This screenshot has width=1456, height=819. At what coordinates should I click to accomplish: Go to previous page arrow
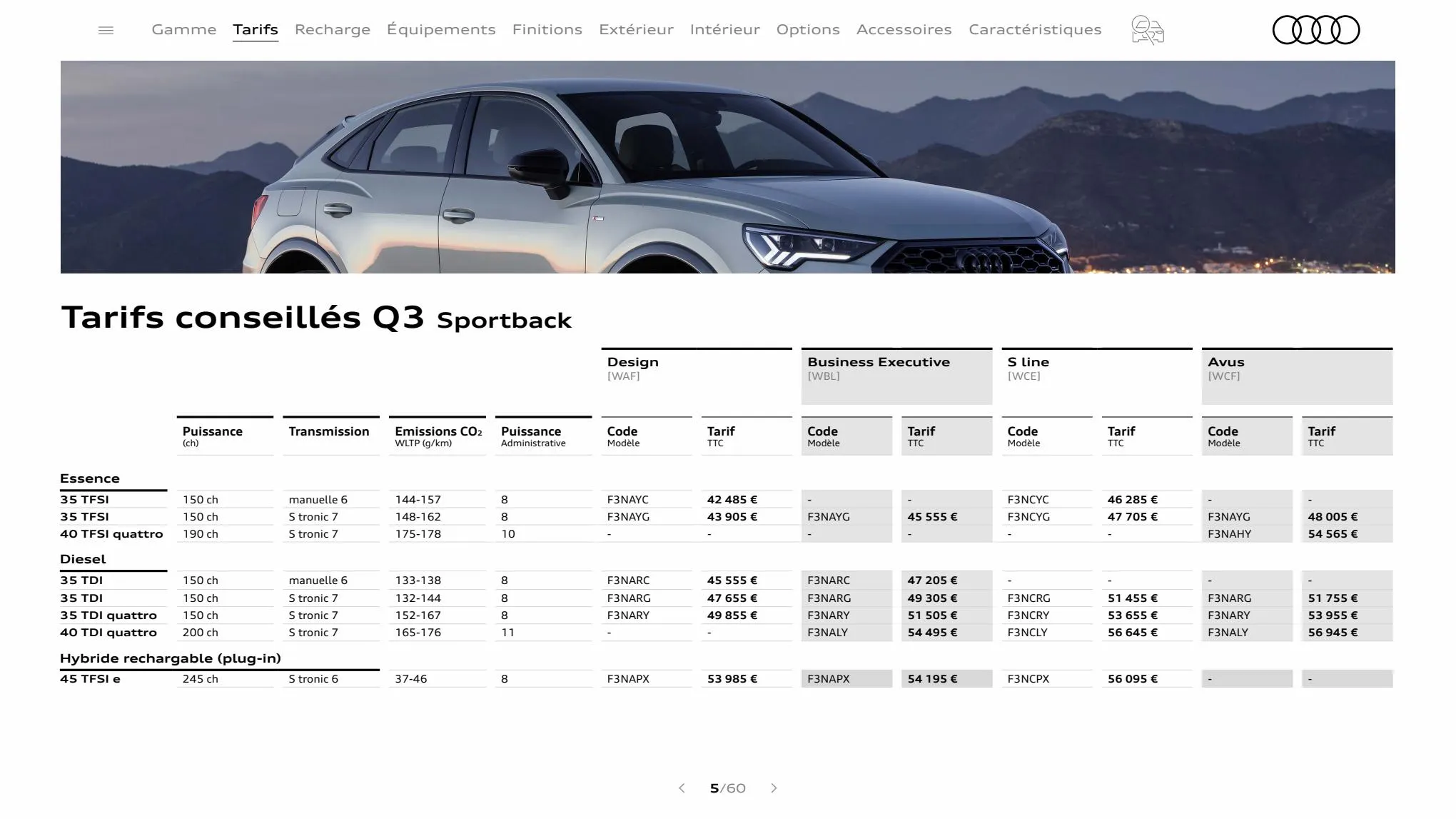point(682,788)
